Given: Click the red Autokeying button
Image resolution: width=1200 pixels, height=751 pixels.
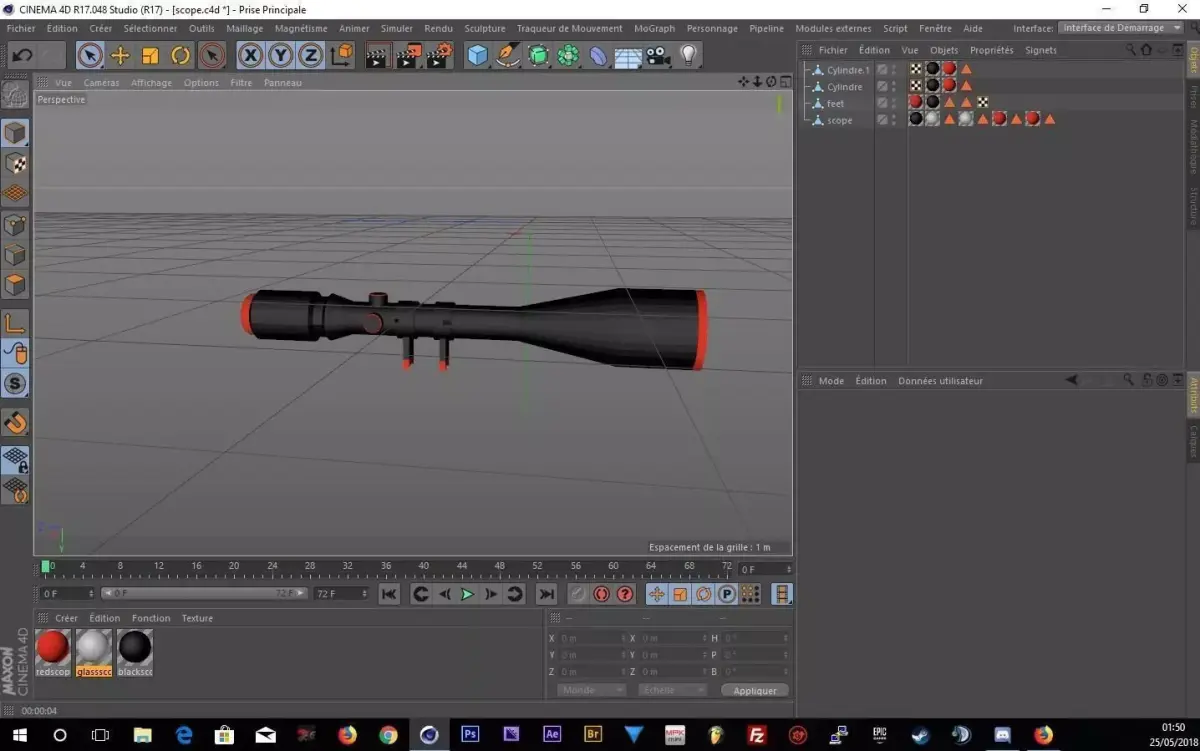Looking at the screenshot, I should tap(601, 594).
